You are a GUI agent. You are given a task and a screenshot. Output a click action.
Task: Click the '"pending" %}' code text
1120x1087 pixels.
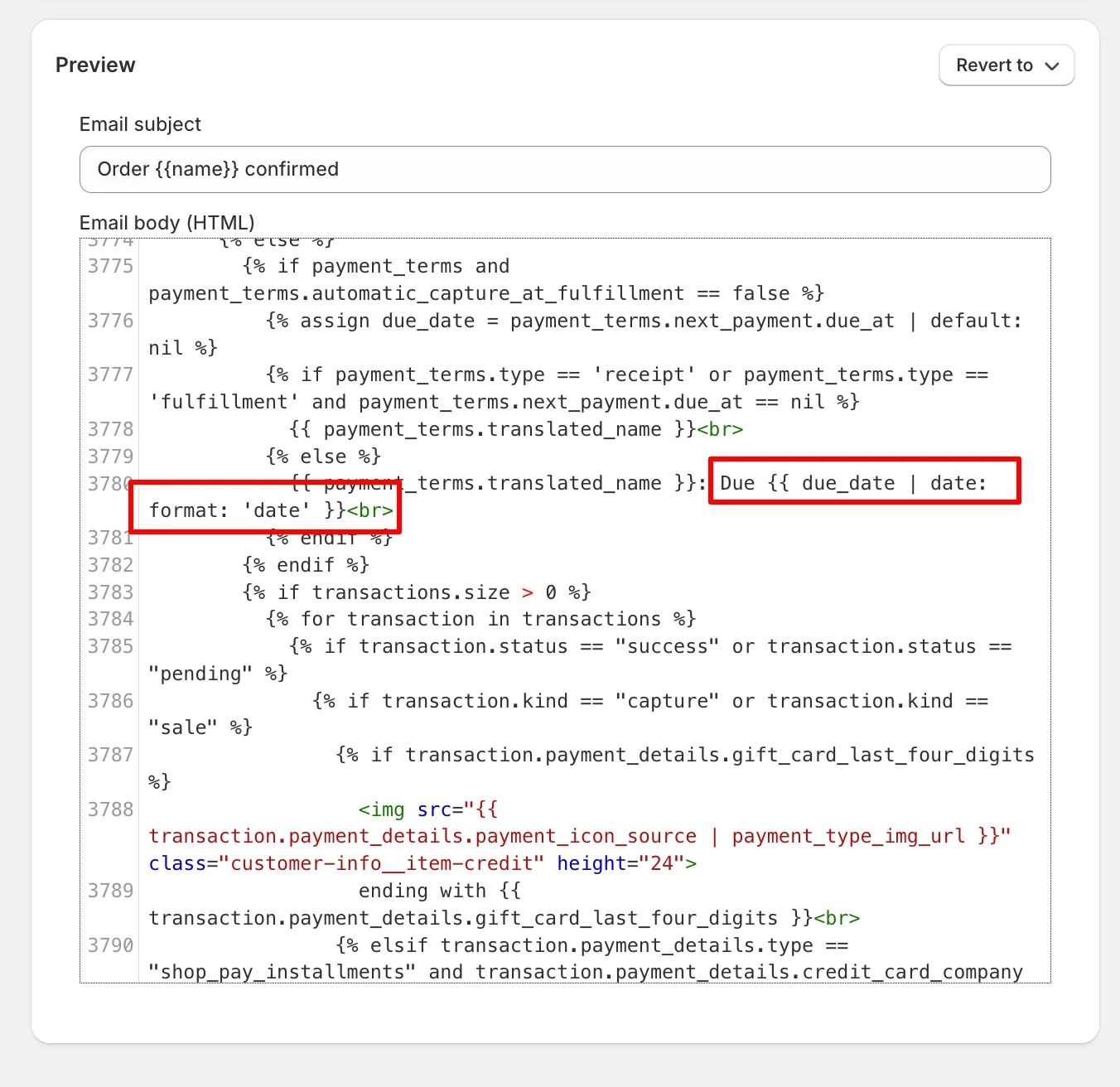point(218,674)
